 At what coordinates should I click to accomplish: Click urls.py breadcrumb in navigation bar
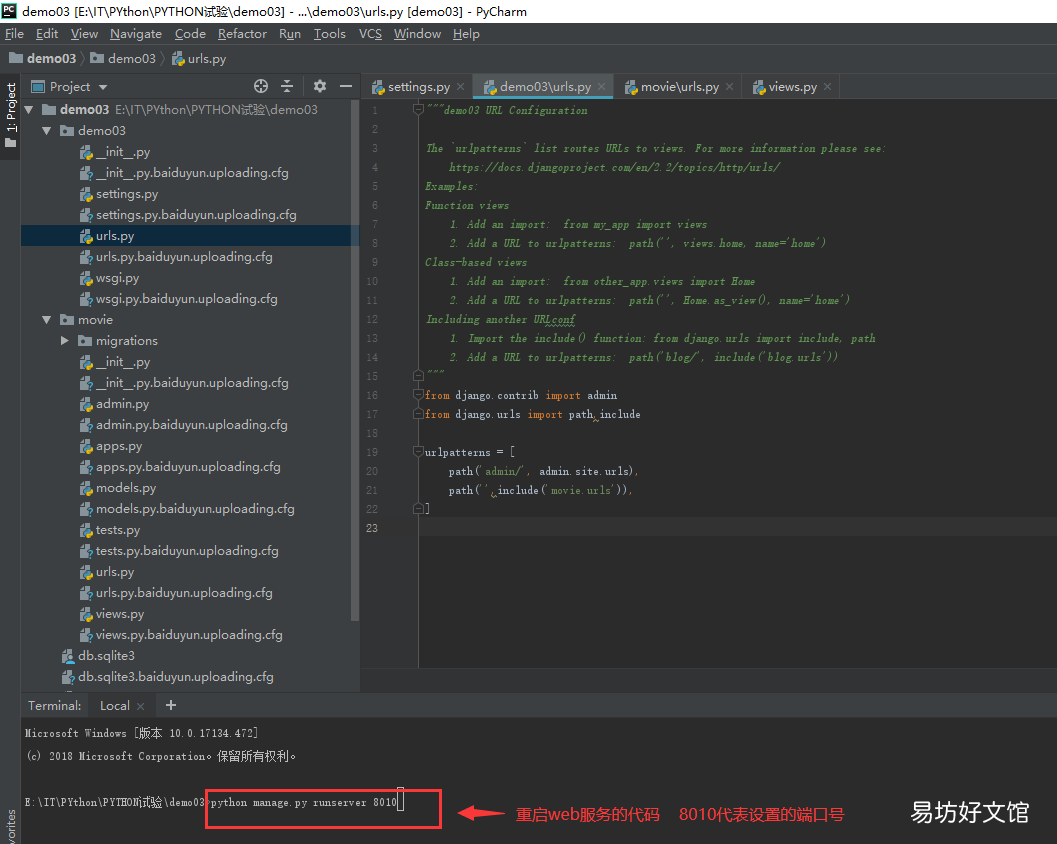199,59
